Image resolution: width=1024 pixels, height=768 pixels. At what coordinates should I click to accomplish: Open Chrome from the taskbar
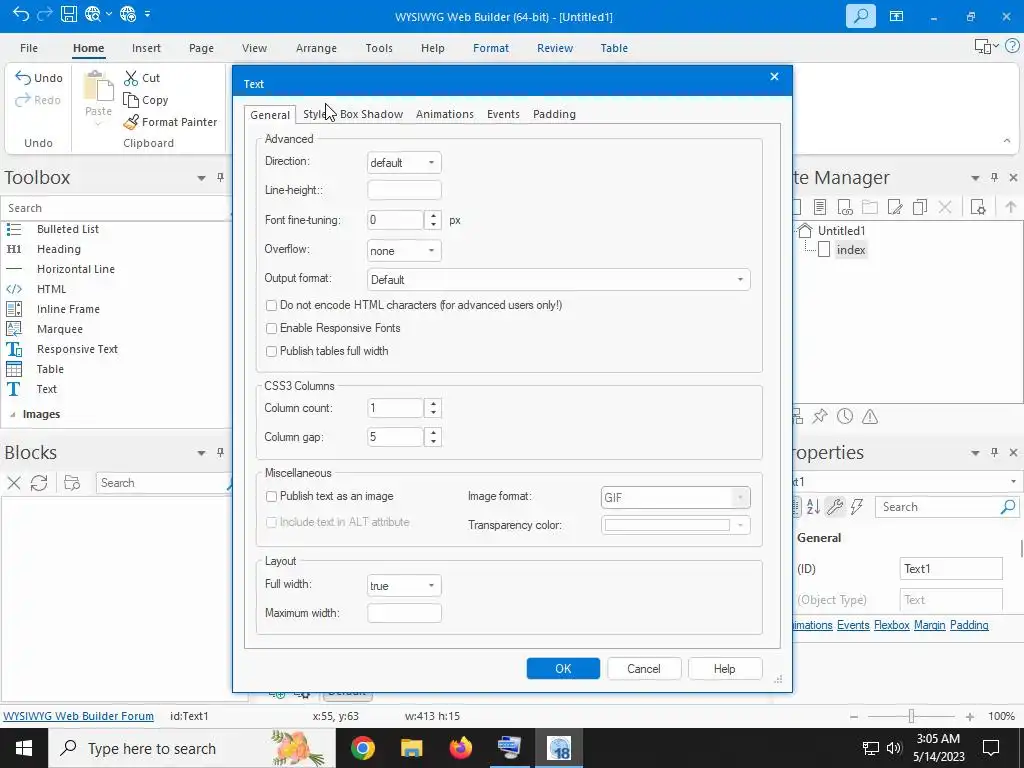coord(362,748)
